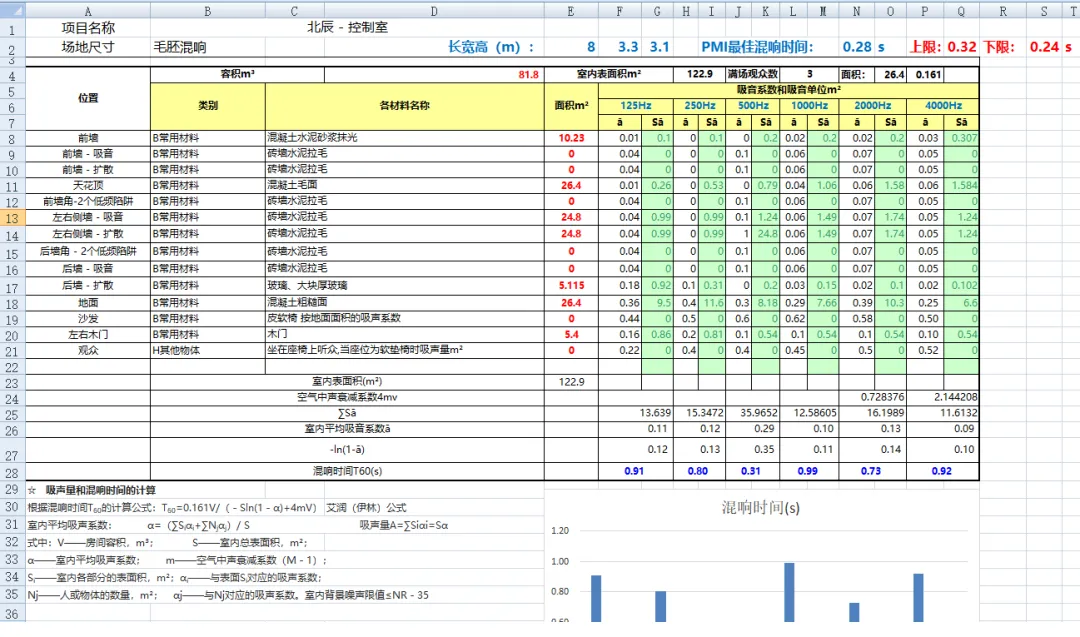Click the red area value '10.23'

pyautogui.click(x=571, y=138)
